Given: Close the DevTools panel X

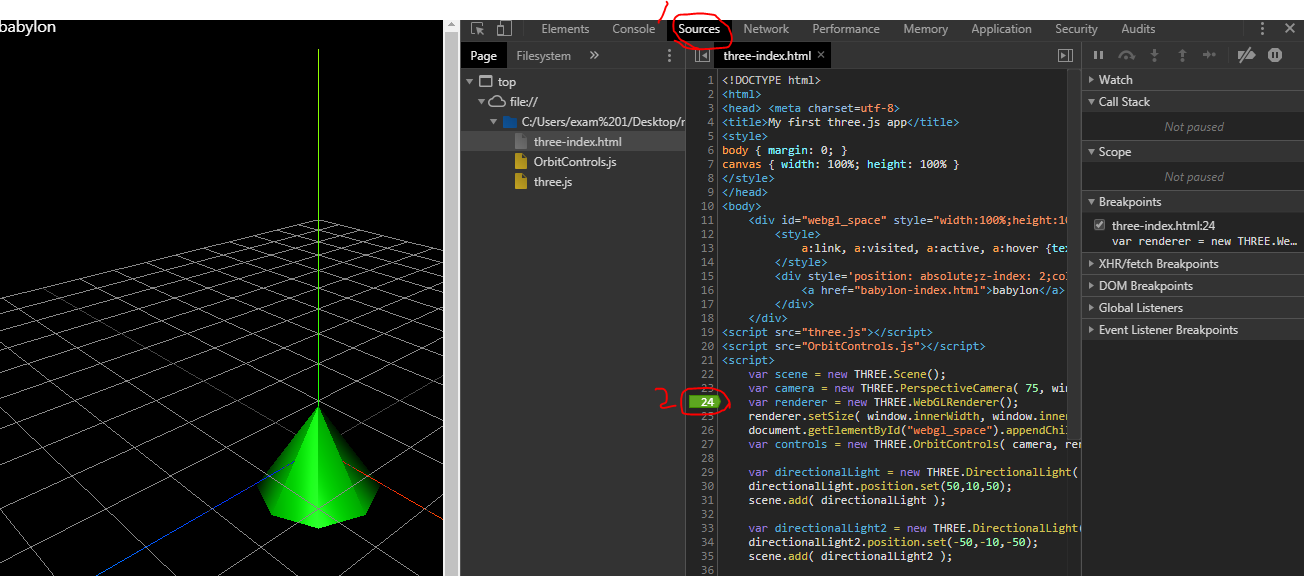Looking at the screenshot, I should (x=1289, y=29).
